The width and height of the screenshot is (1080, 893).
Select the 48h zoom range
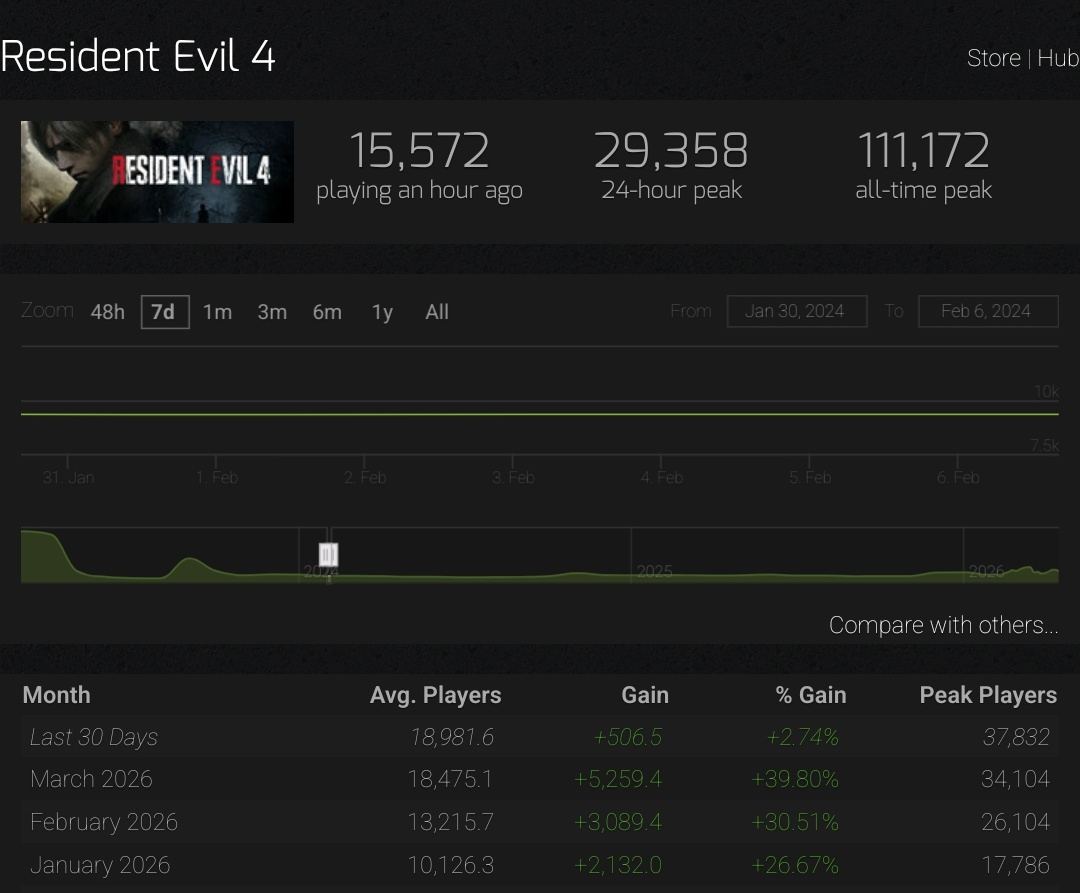(107, 312)
